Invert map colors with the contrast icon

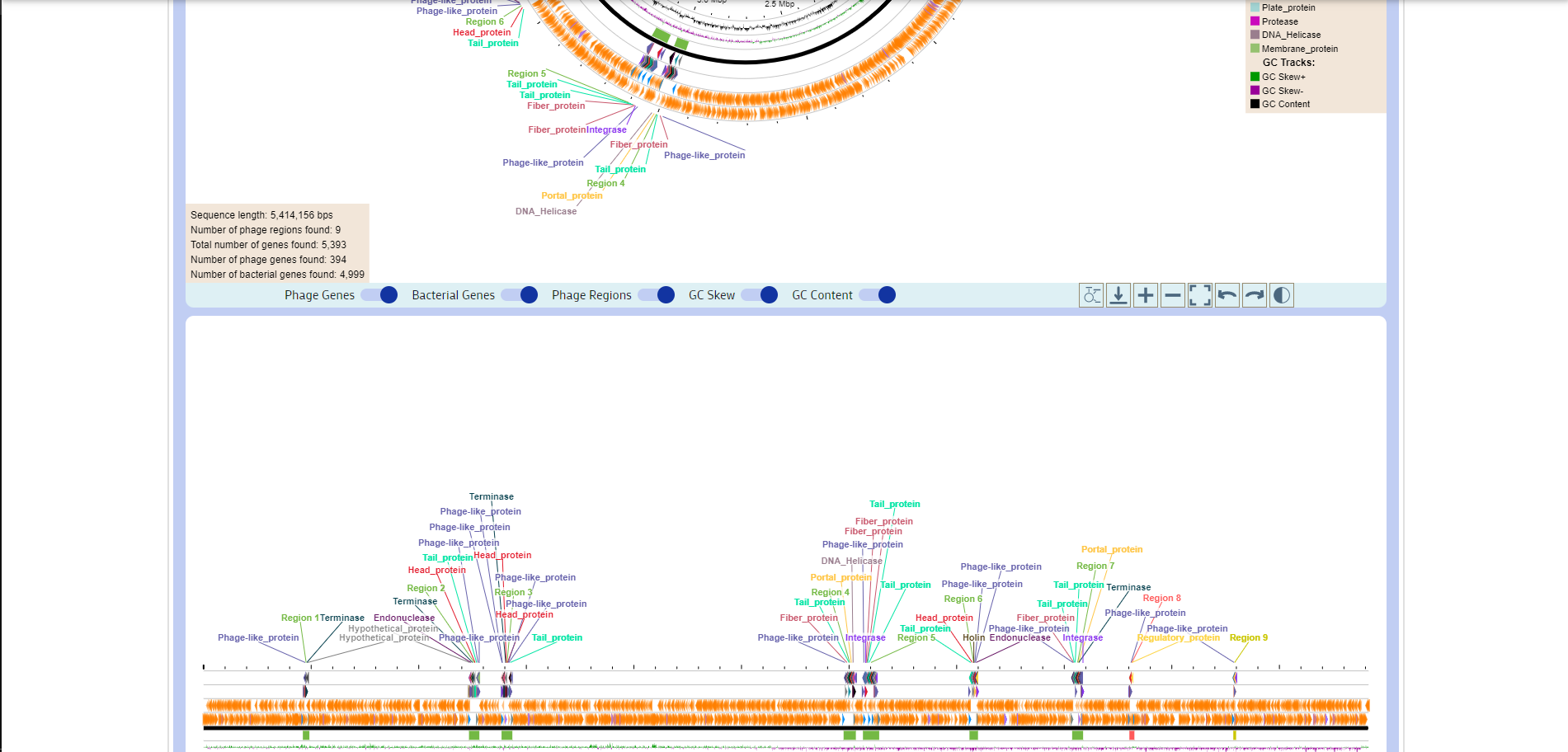pos(1282,295)
